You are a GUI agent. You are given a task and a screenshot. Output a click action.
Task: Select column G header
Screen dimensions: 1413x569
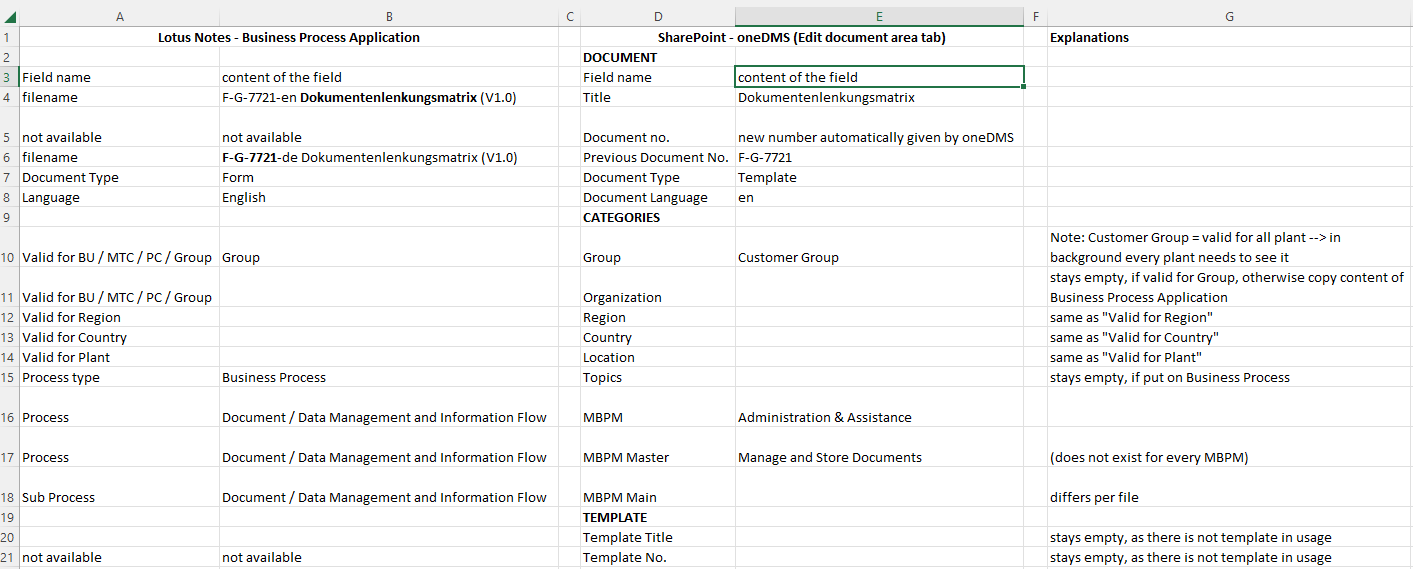pos(1228,17)
